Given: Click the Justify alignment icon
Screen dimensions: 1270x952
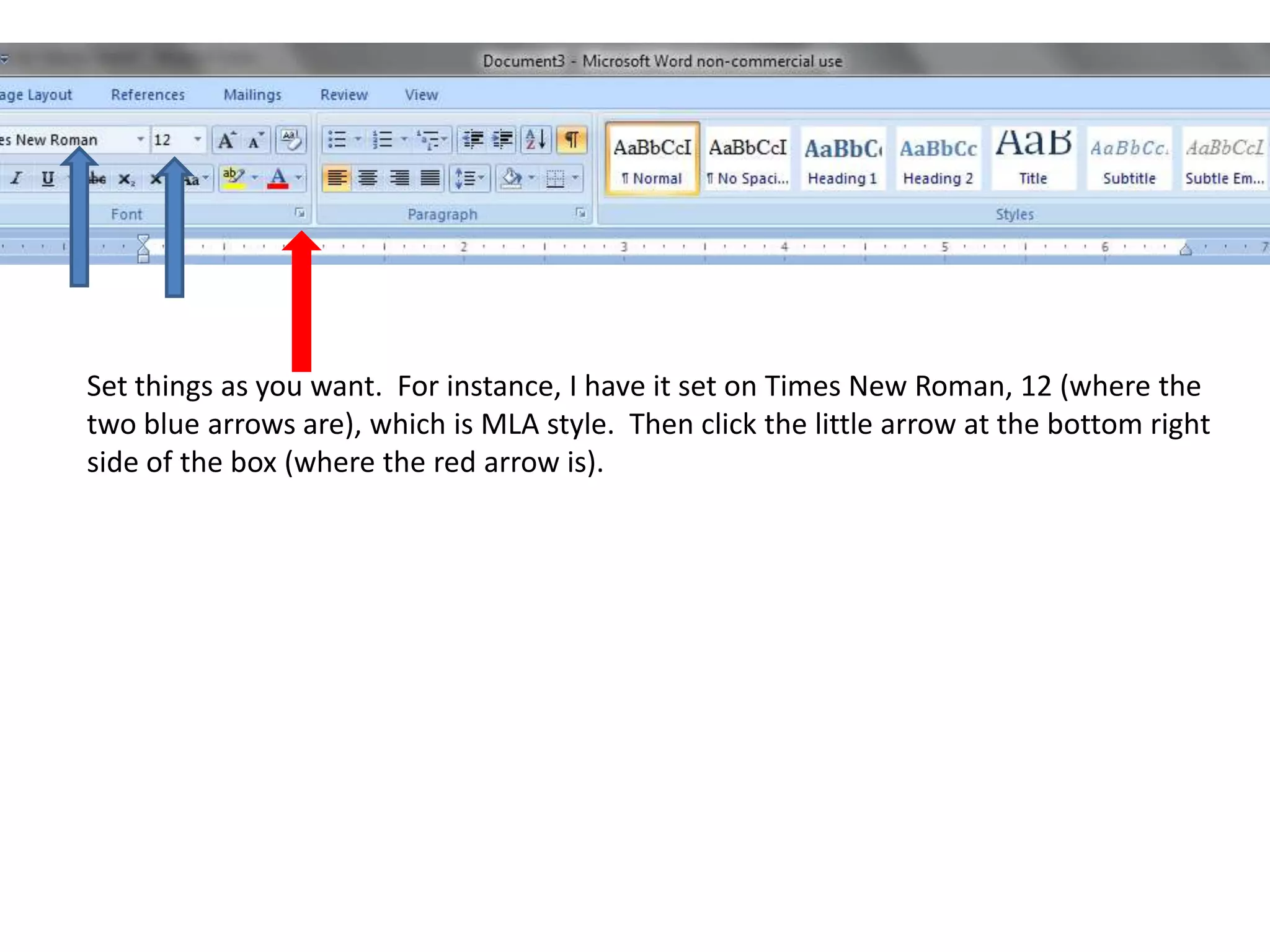Looking at the screenshot, I should [x=430, y=179].
